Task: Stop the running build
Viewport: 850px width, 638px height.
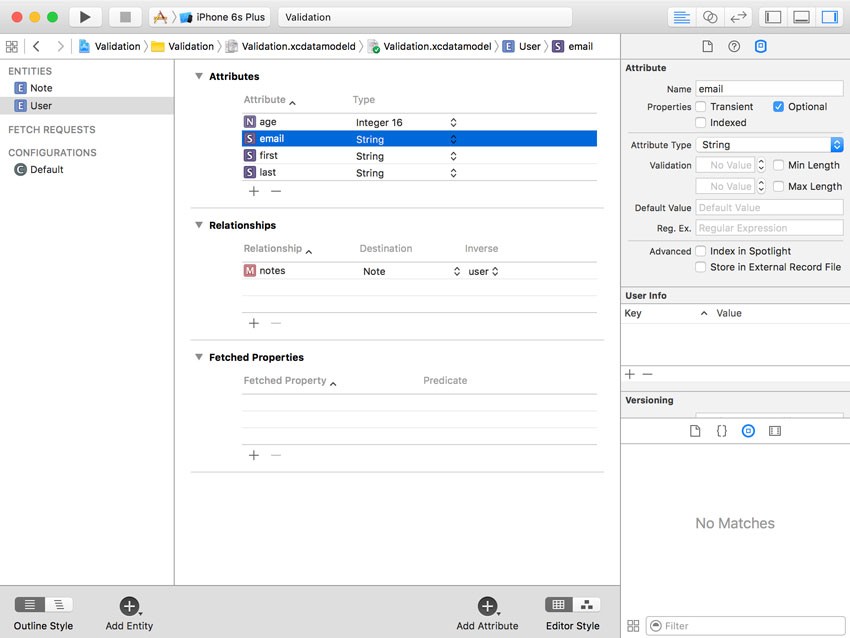Action: [x=125, y=17]
